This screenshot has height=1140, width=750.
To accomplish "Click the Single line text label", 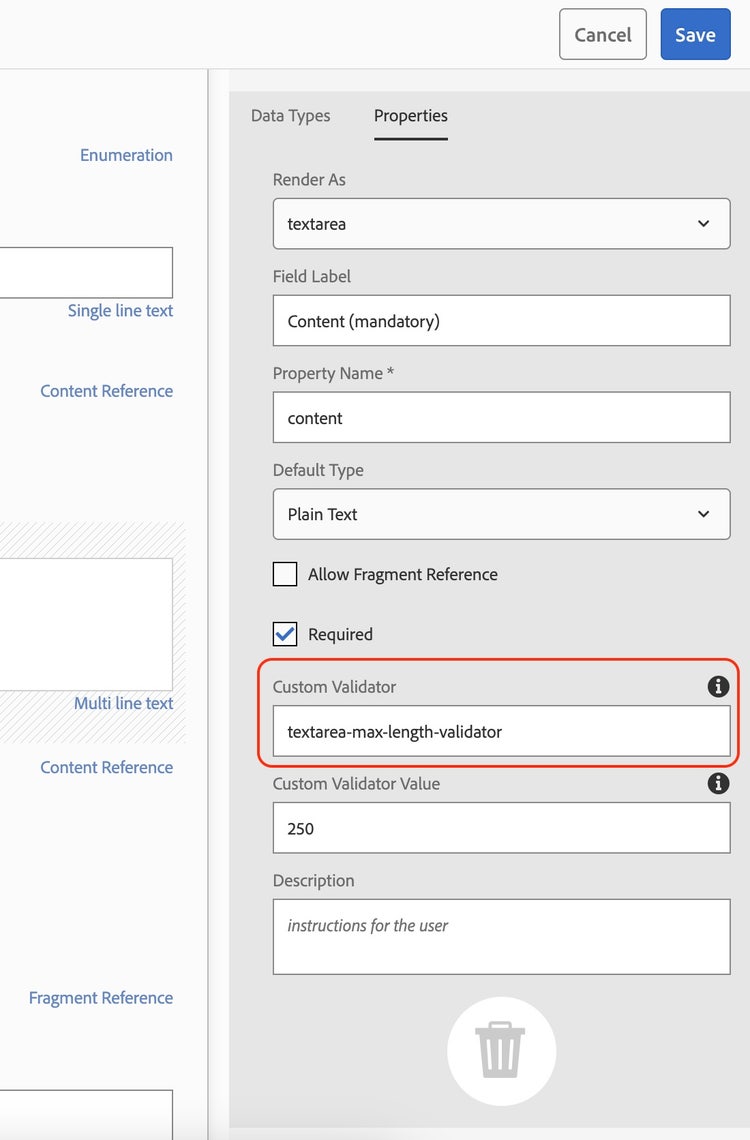I will pos(120,311).
